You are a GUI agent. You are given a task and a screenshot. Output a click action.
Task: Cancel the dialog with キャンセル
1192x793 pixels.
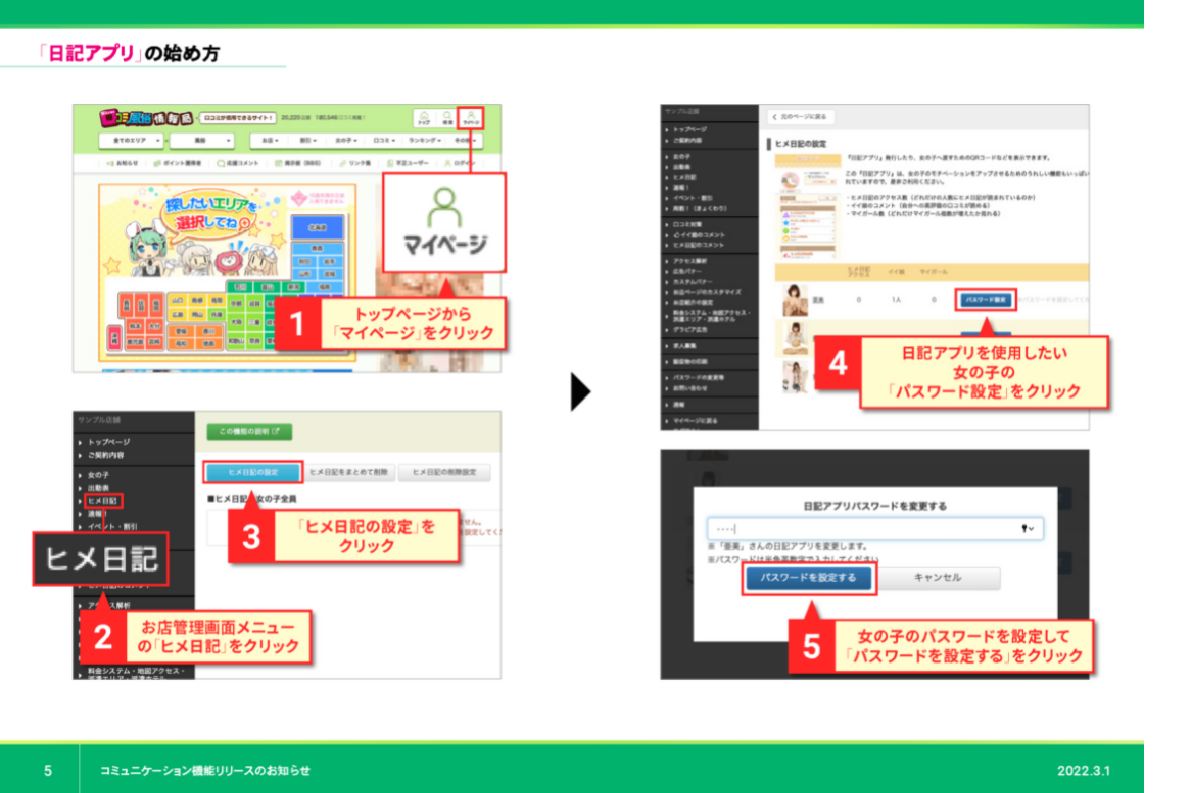(938, 578)
